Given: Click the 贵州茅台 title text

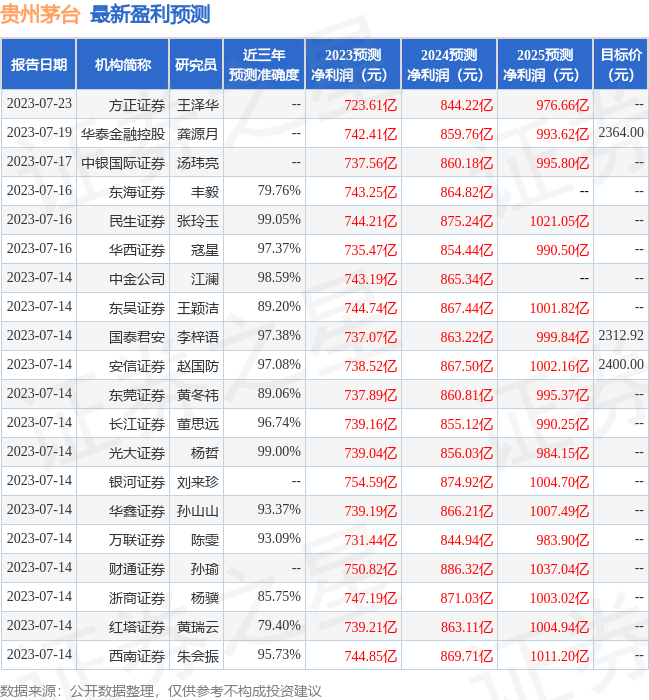Looking at the screenshot, I should point(40,15).
